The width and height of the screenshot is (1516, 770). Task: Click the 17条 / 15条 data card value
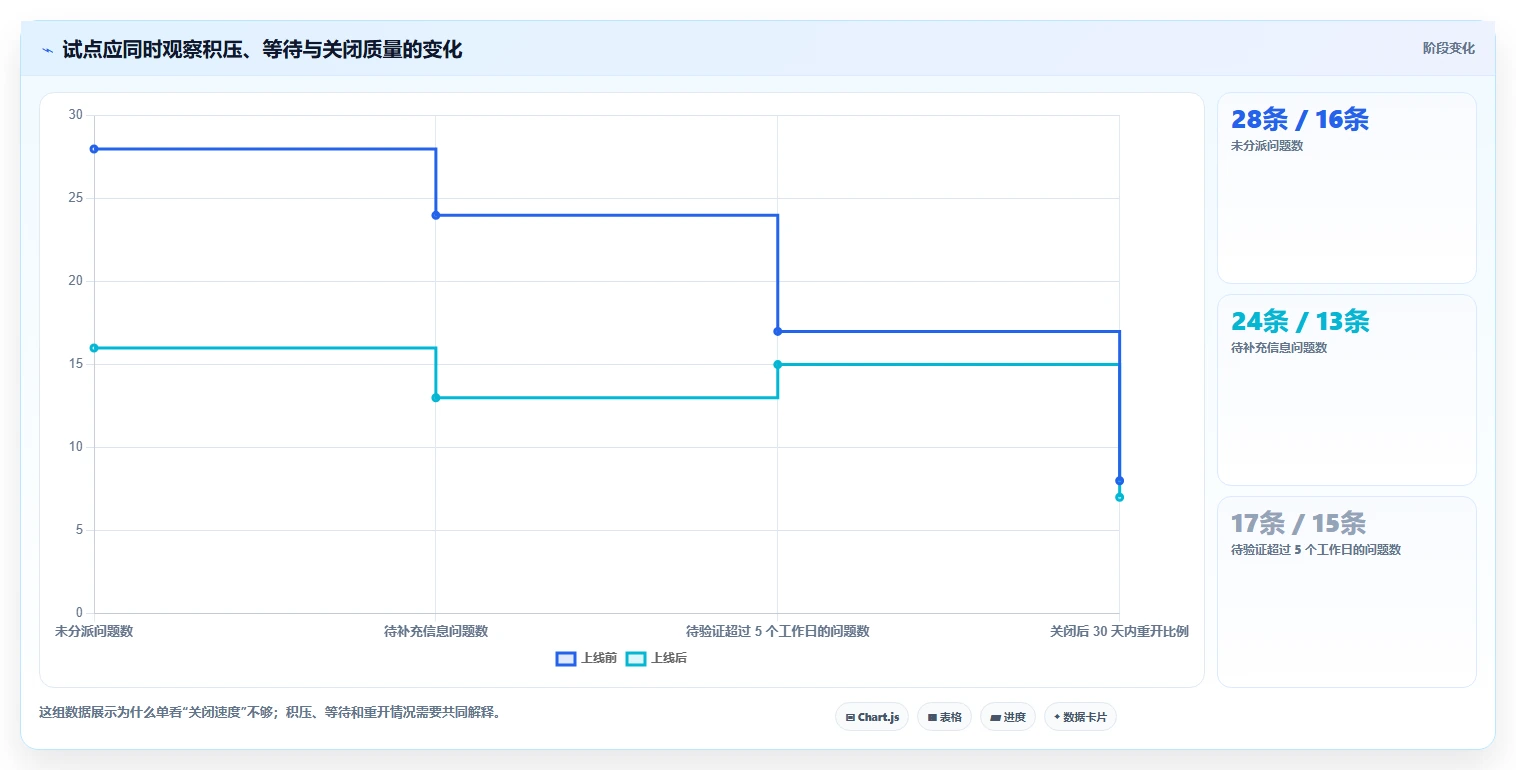[x=1298, y=524]
